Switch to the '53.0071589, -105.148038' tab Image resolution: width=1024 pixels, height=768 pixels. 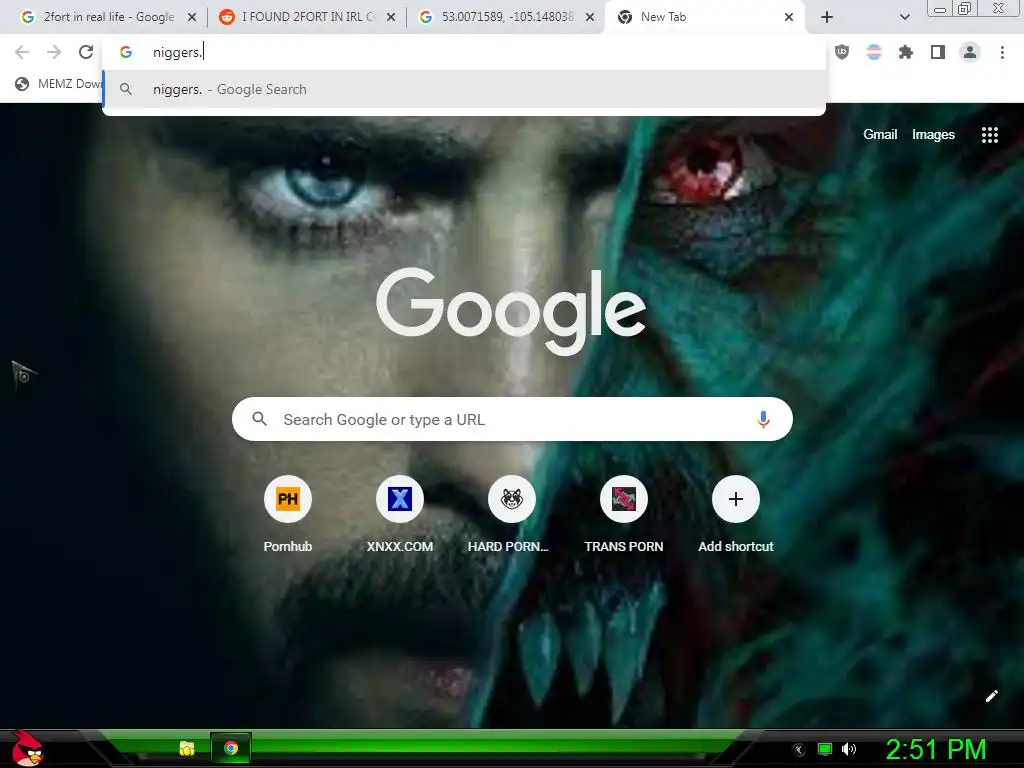click(506, 17)
